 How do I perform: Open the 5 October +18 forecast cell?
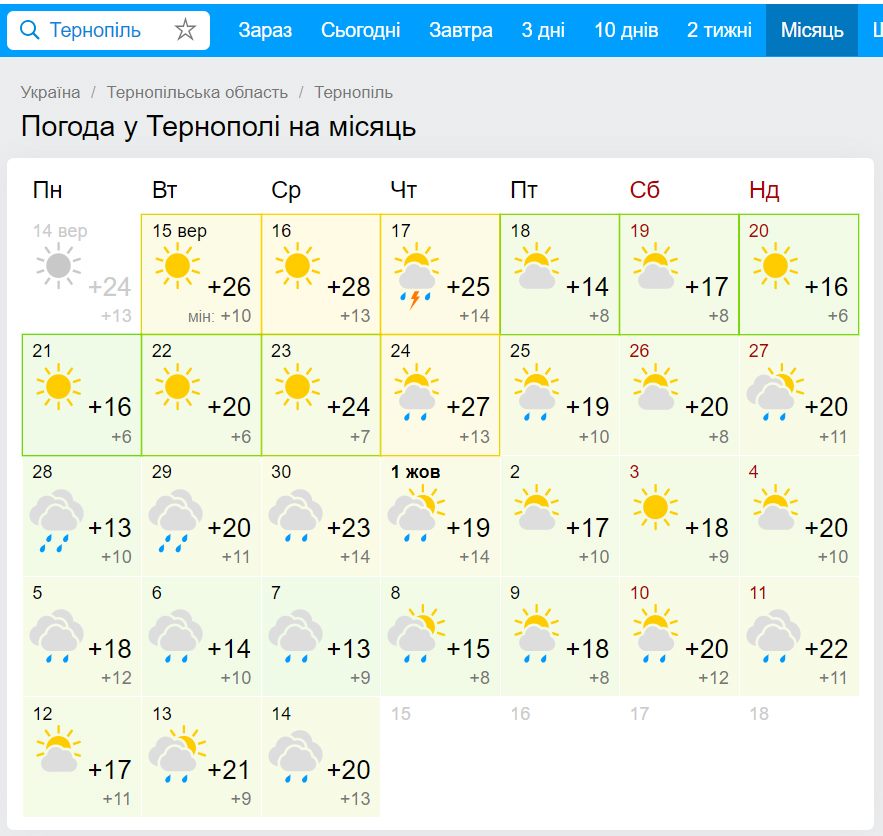coord(82,637)
